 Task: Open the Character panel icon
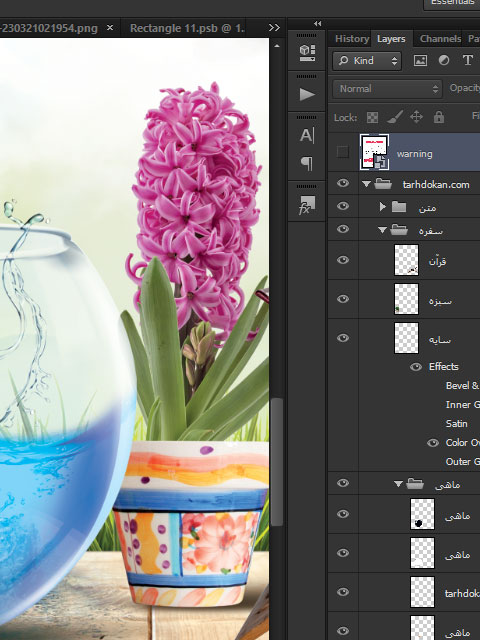(307, 135)
